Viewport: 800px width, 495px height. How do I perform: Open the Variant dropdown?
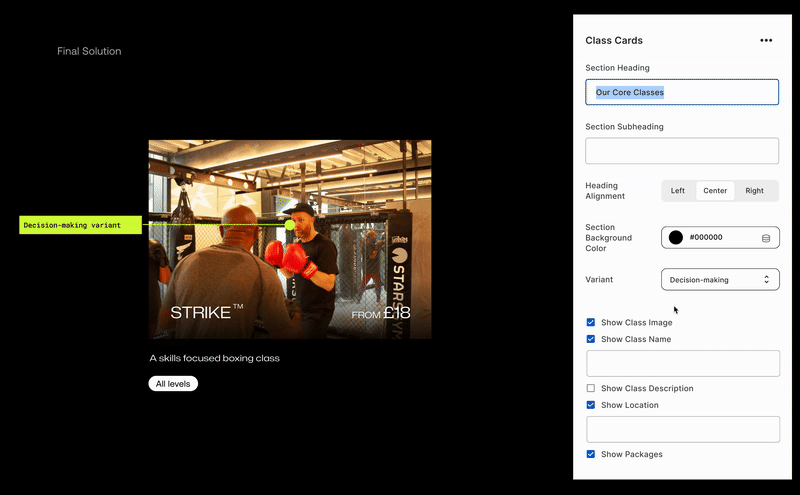[720, 280]
